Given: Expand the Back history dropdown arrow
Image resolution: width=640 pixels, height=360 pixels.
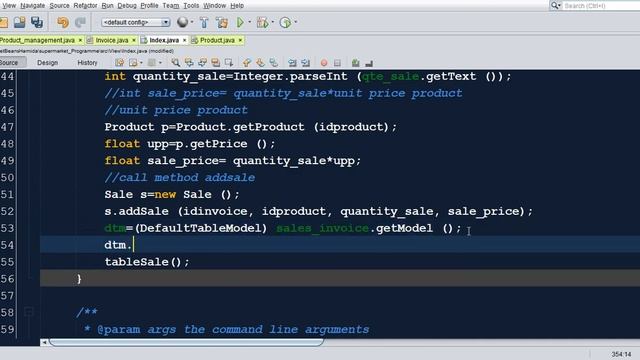Looking at the screenshot, I should pyautogui.click(x=141, y=63).
